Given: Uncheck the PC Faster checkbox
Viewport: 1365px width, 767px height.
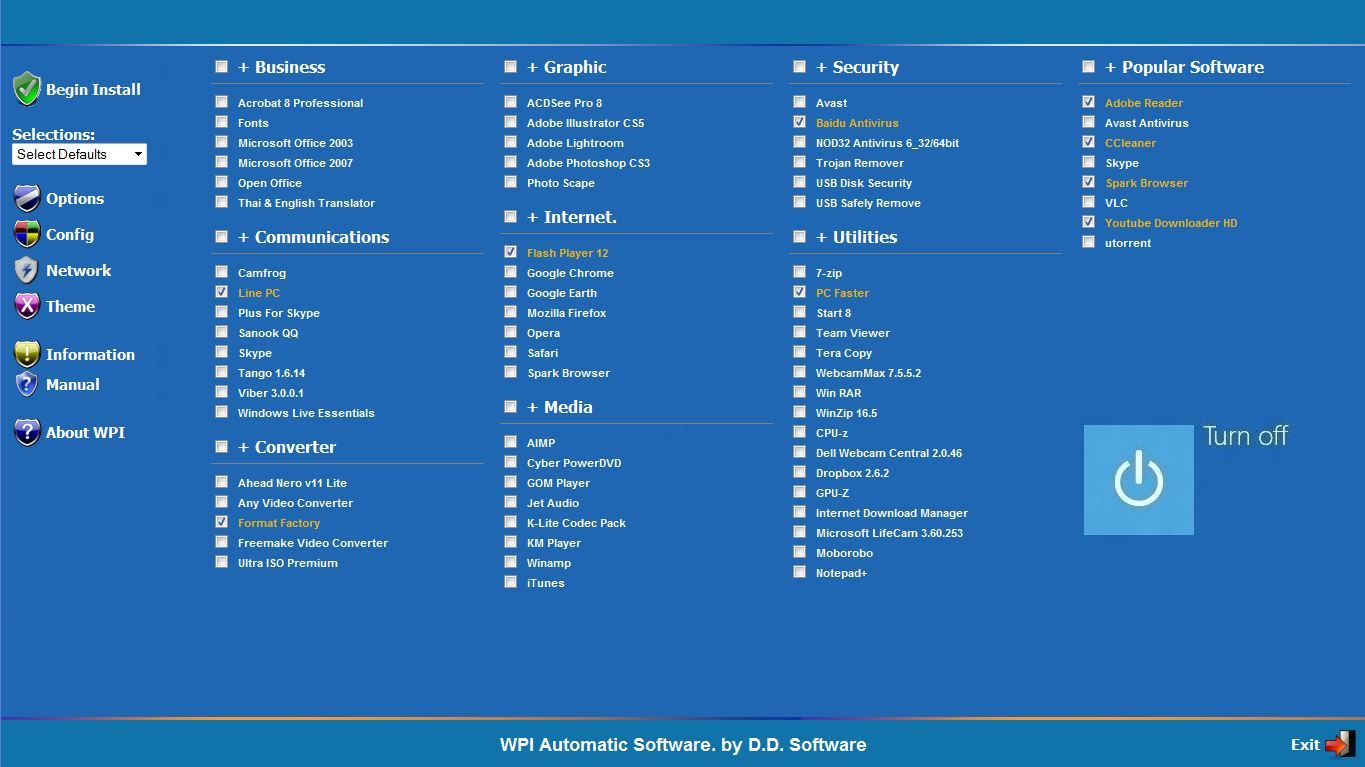Looking at the screenshot, I should (x=800, y=292).
